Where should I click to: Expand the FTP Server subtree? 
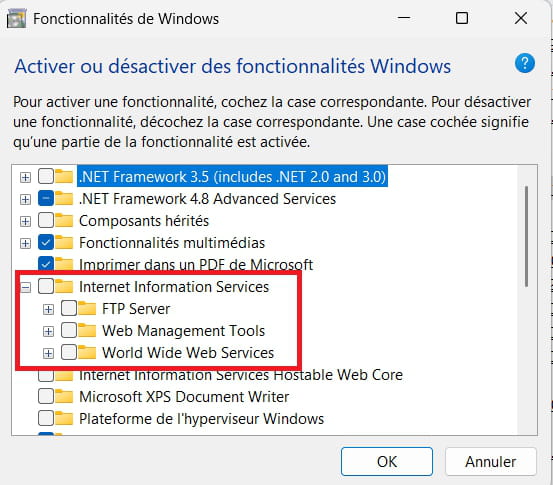click(48, 309)
